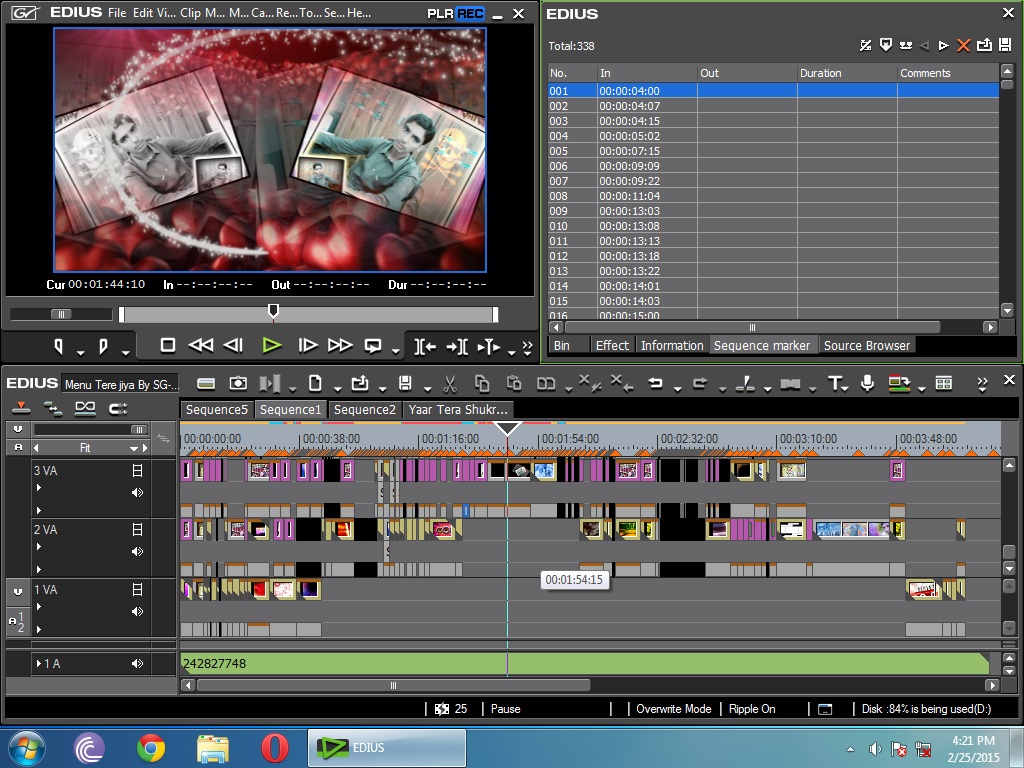This screenshot has width=1024, height=768.
Task: Click the REC recorder mode button
Action: click(x=470, y=14)
